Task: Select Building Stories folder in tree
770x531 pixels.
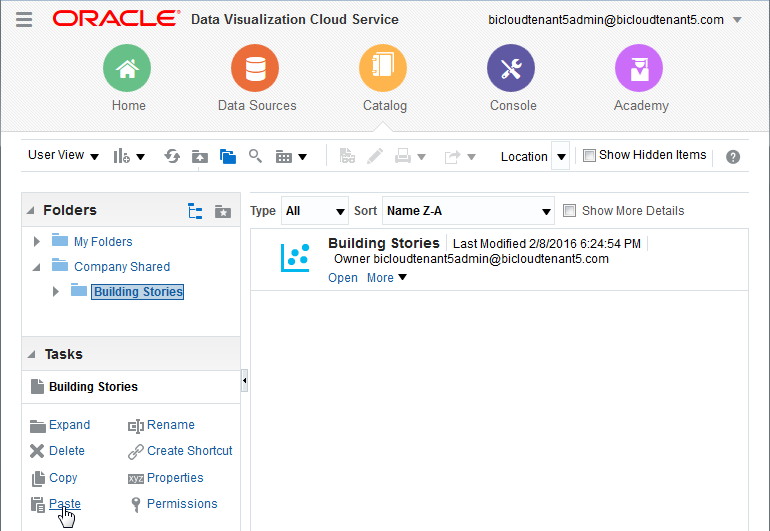Action: (x=138, y=291)
